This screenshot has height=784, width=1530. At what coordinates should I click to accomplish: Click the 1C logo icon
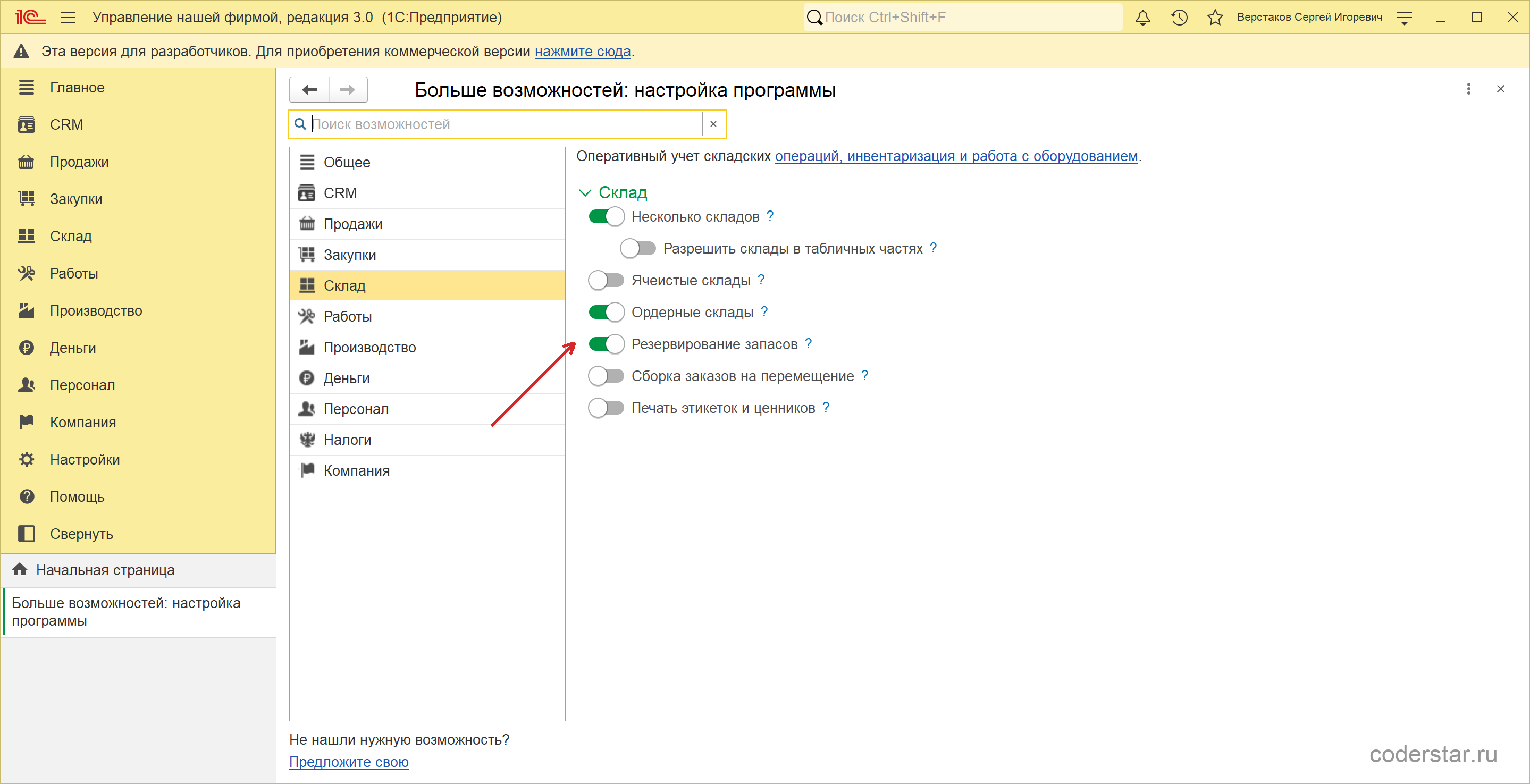[30, 17]
